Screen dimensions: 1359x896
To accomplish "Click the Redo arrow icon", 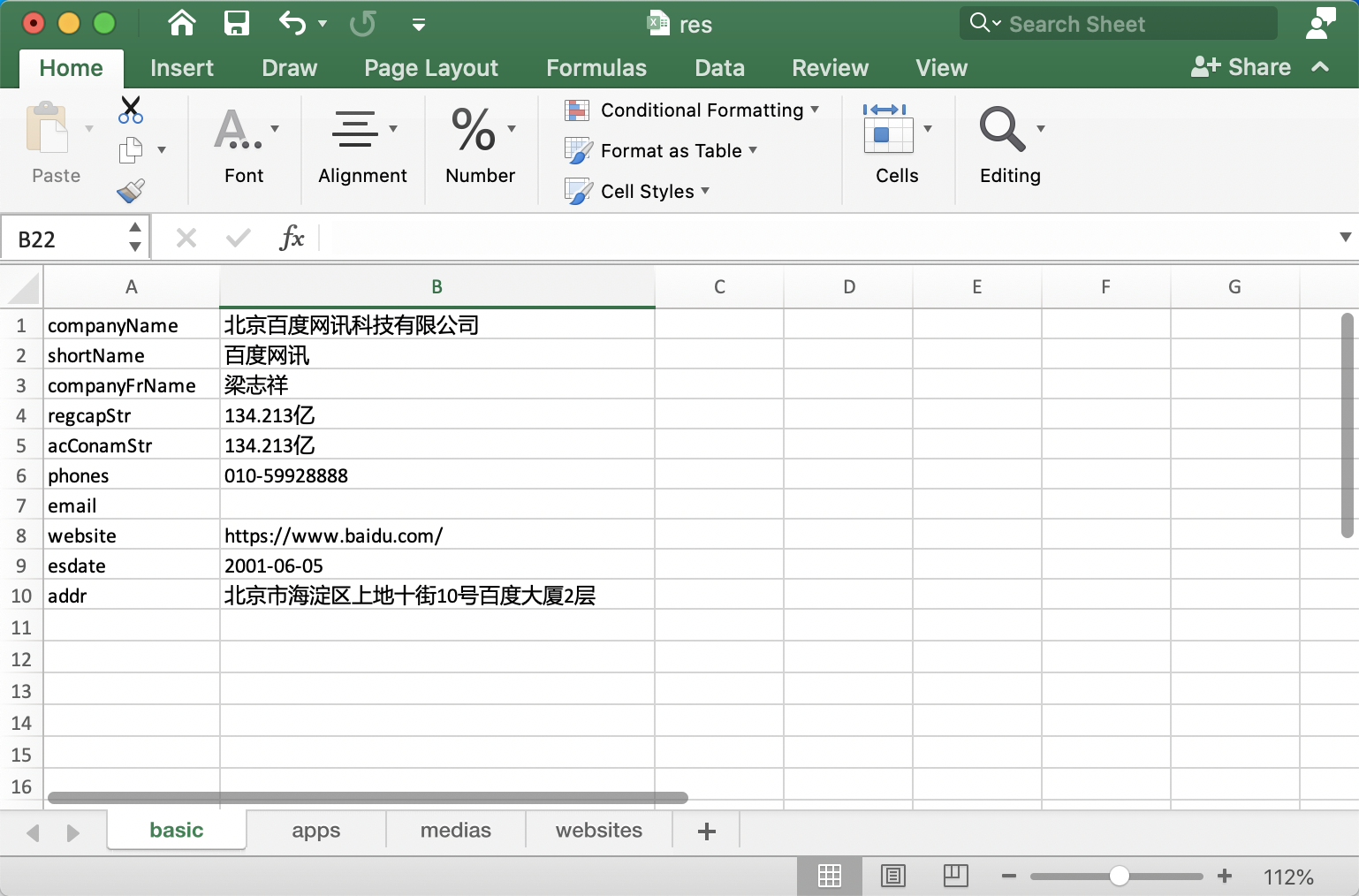I will [362, 23].
